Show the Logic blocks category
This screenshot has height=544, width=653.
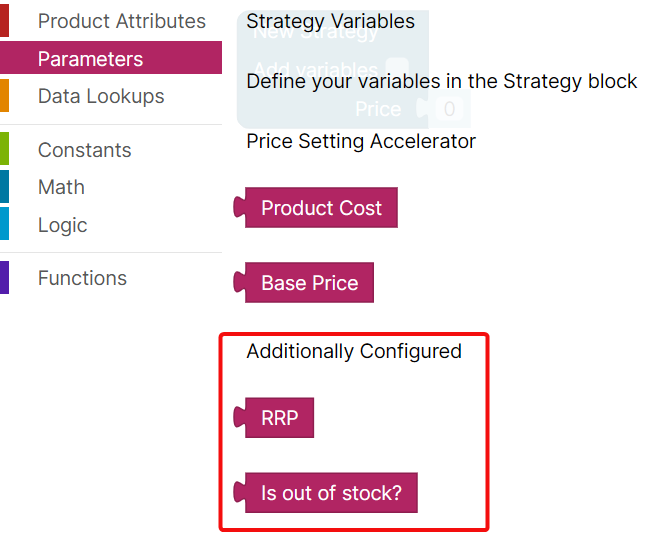[x=62, y=225]
